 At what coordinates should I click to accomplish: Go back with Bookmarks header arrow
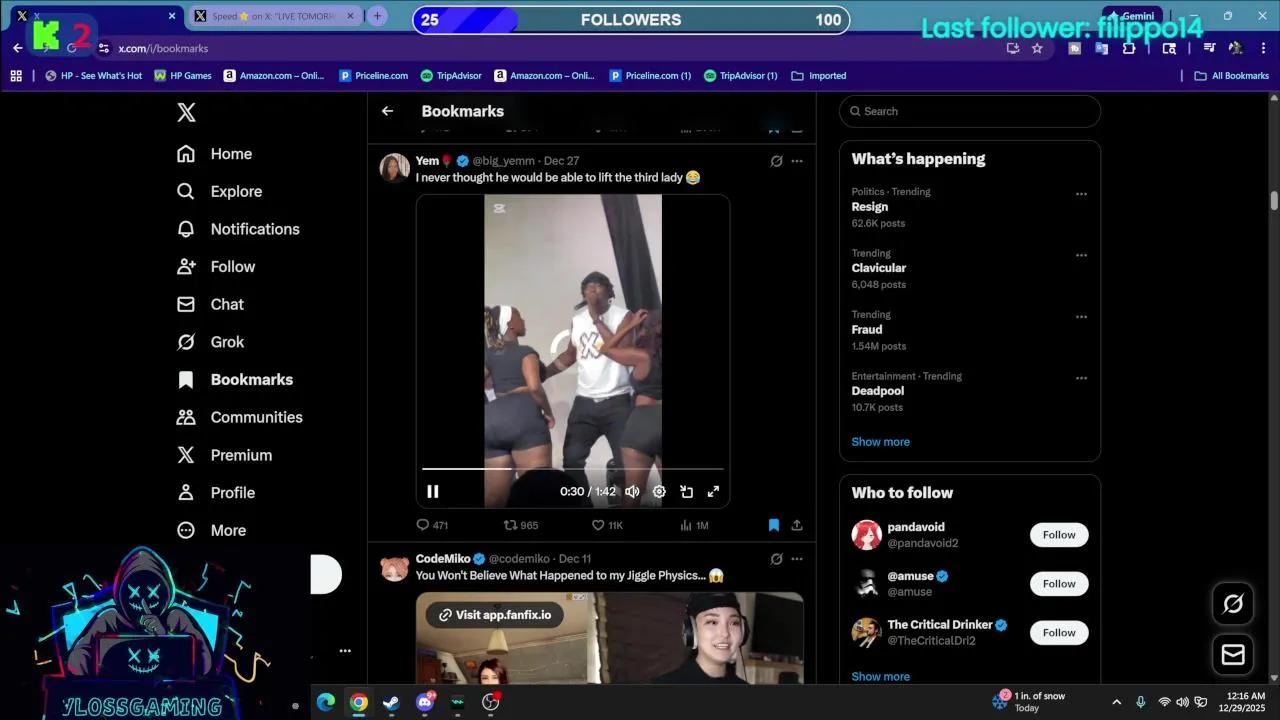387,111
